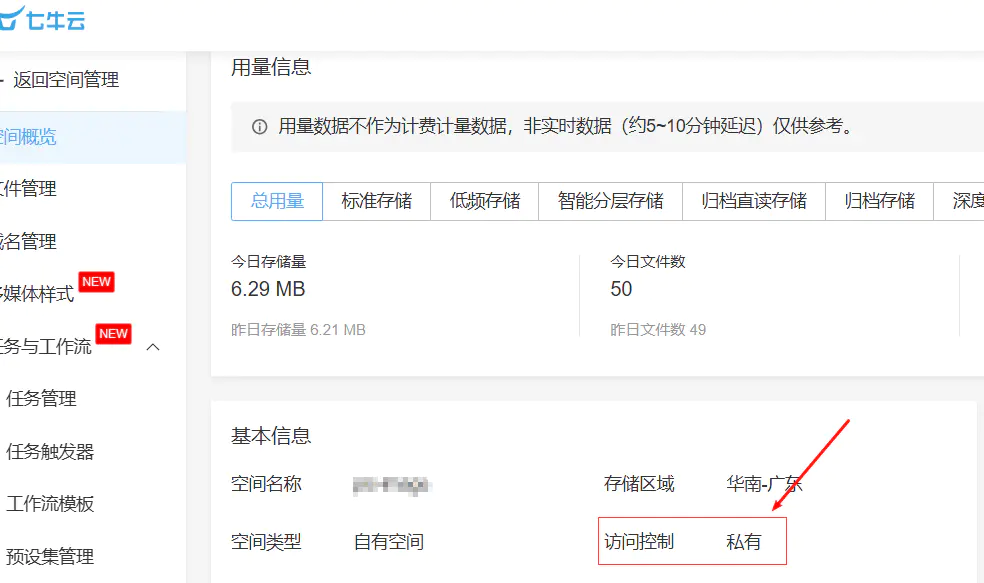Switch to 标准存储 tab

(x=377, y=201)
